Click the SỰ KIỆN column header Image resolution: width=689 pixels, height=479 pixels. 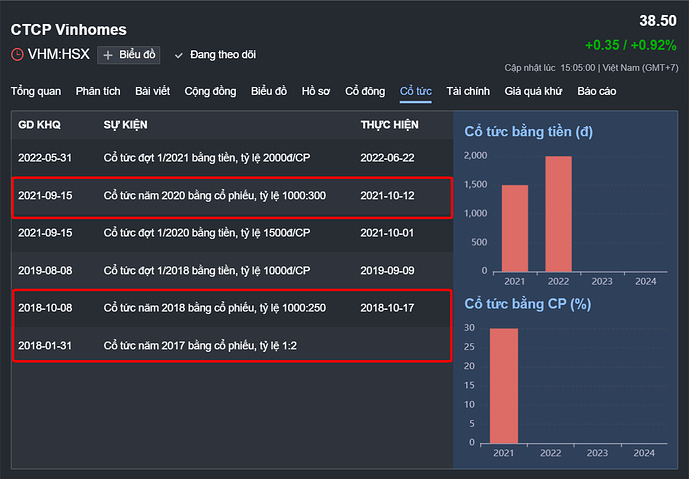(126, 125)
